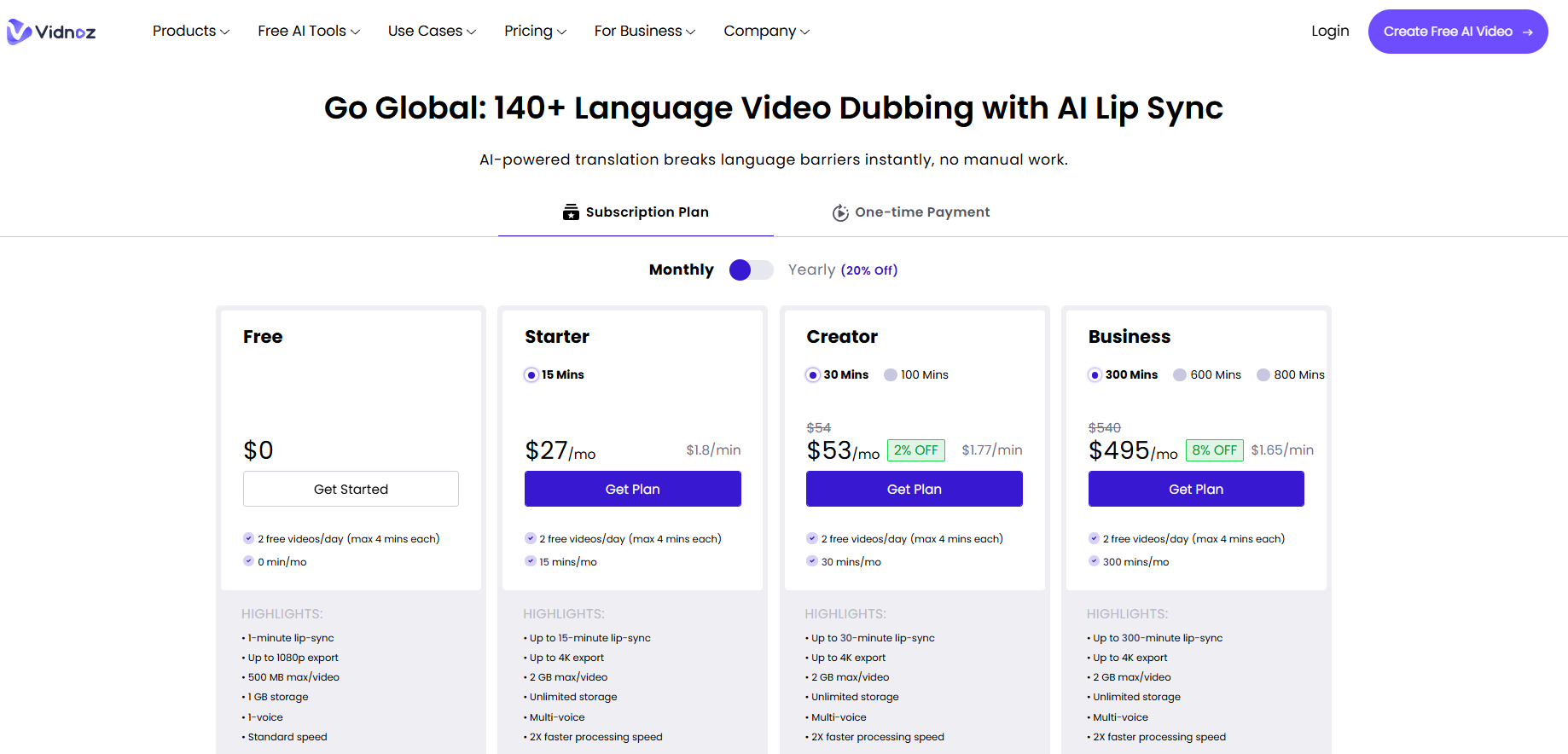Image resolution: width=1568 pixels, height=754 pixels.
Task: Click 'Up to 1080p export' highlight
Action: pyautogui.click(x=293, y=658)
